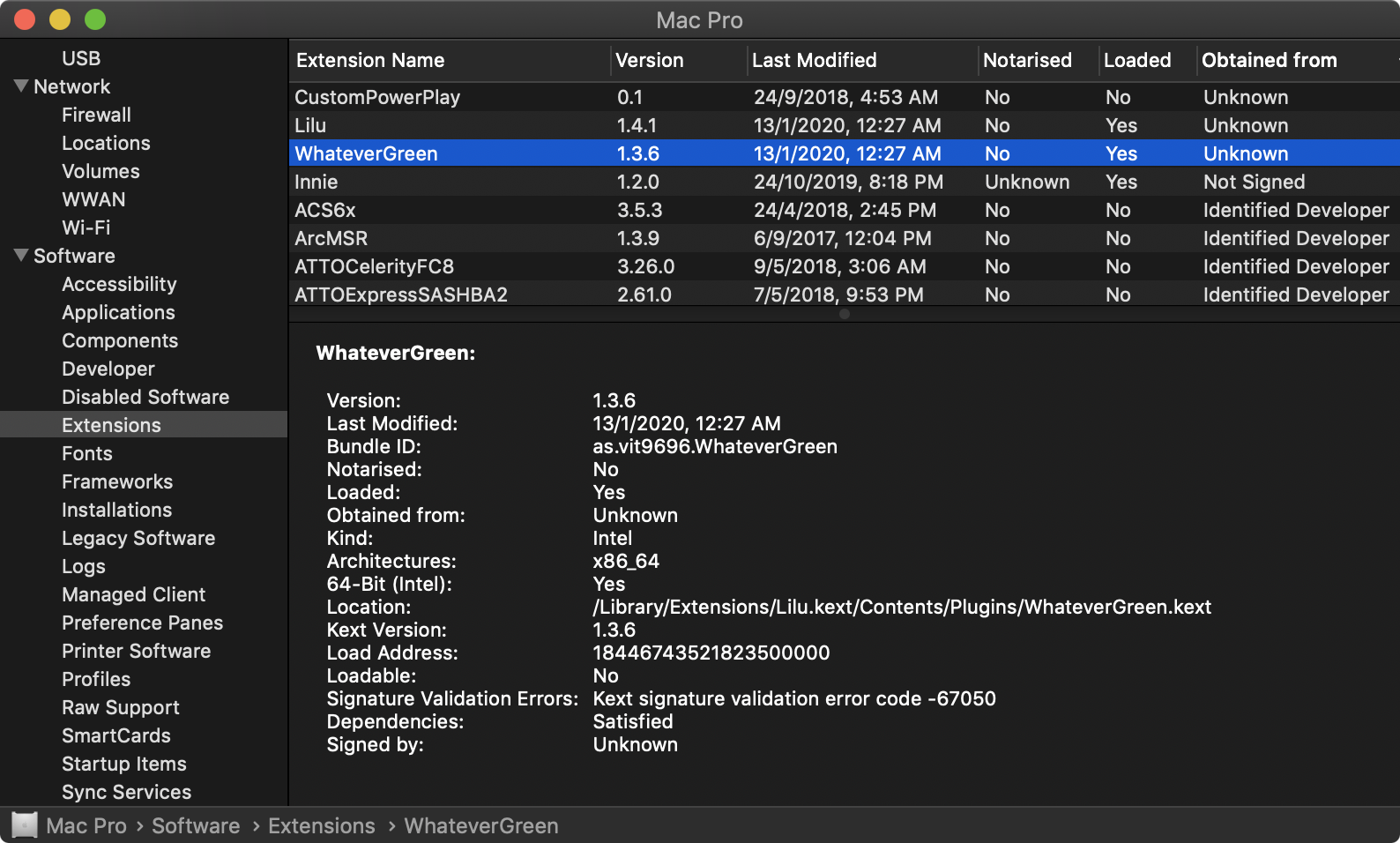Viewport: 1400px width, 843px height.
Task: Click the Bundle ID value as.vit9696.WhateverGreen
Action: coord(715,446)
